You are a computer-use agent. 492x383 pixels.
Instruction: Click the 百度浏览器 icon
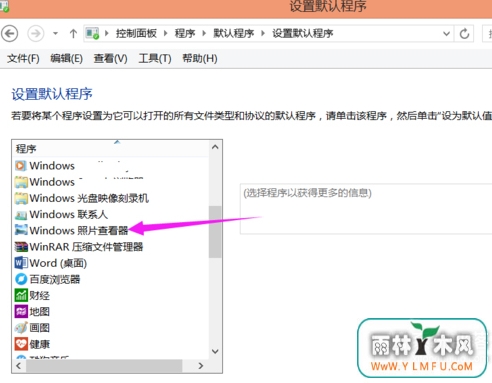(x=21, y=279)
